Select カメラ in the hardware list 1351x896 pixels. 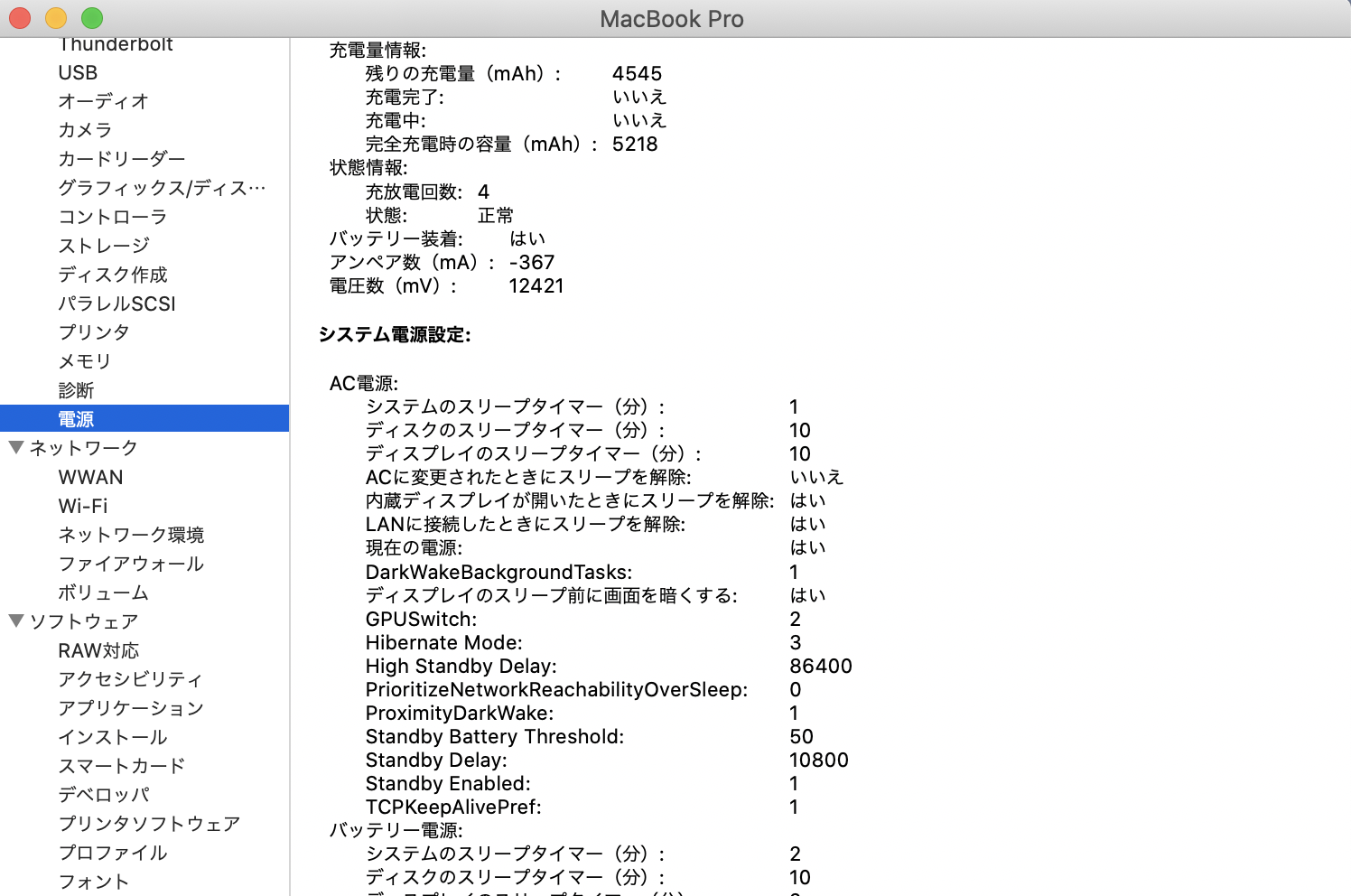pyautogui.click(x=85, y=130)
